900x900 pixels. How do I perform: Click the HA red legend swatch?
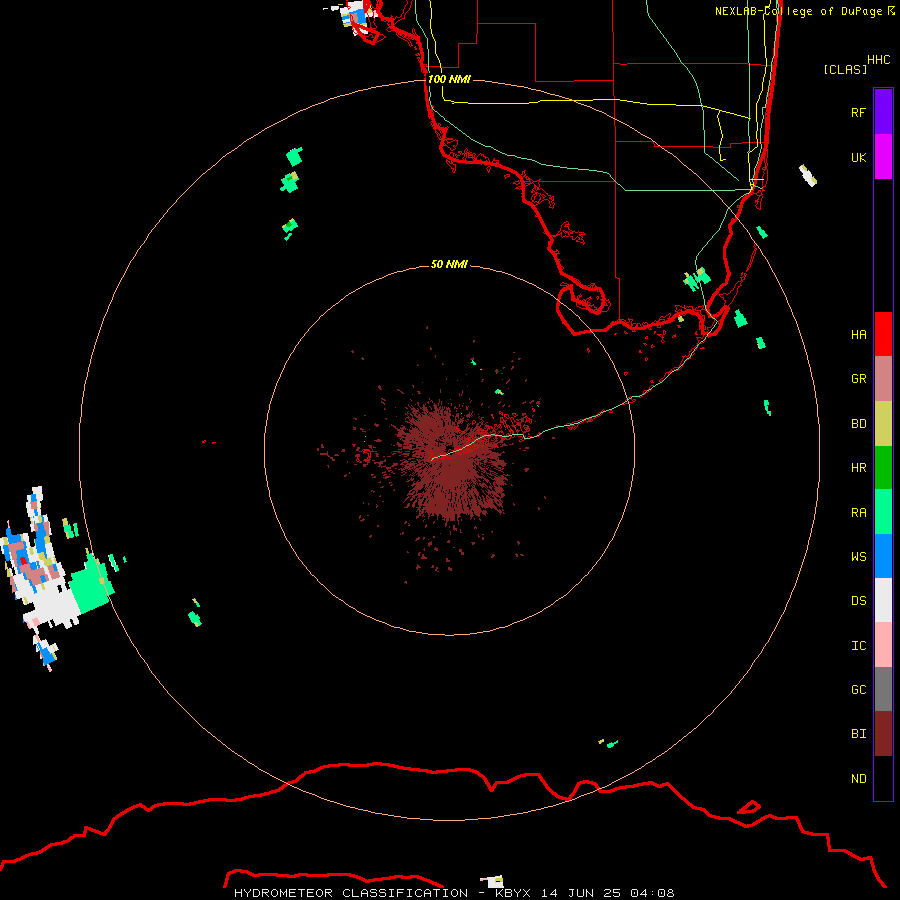(883, 334)
